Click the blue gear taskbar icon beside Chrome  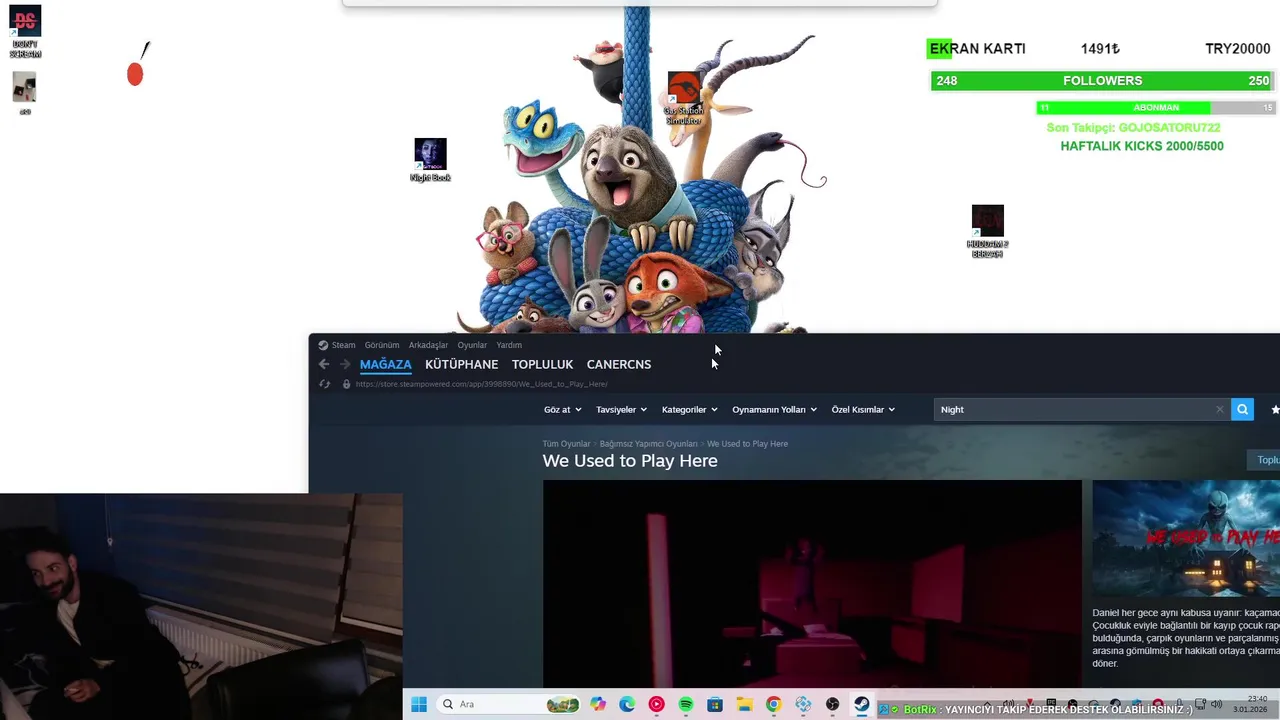point(803,704)
